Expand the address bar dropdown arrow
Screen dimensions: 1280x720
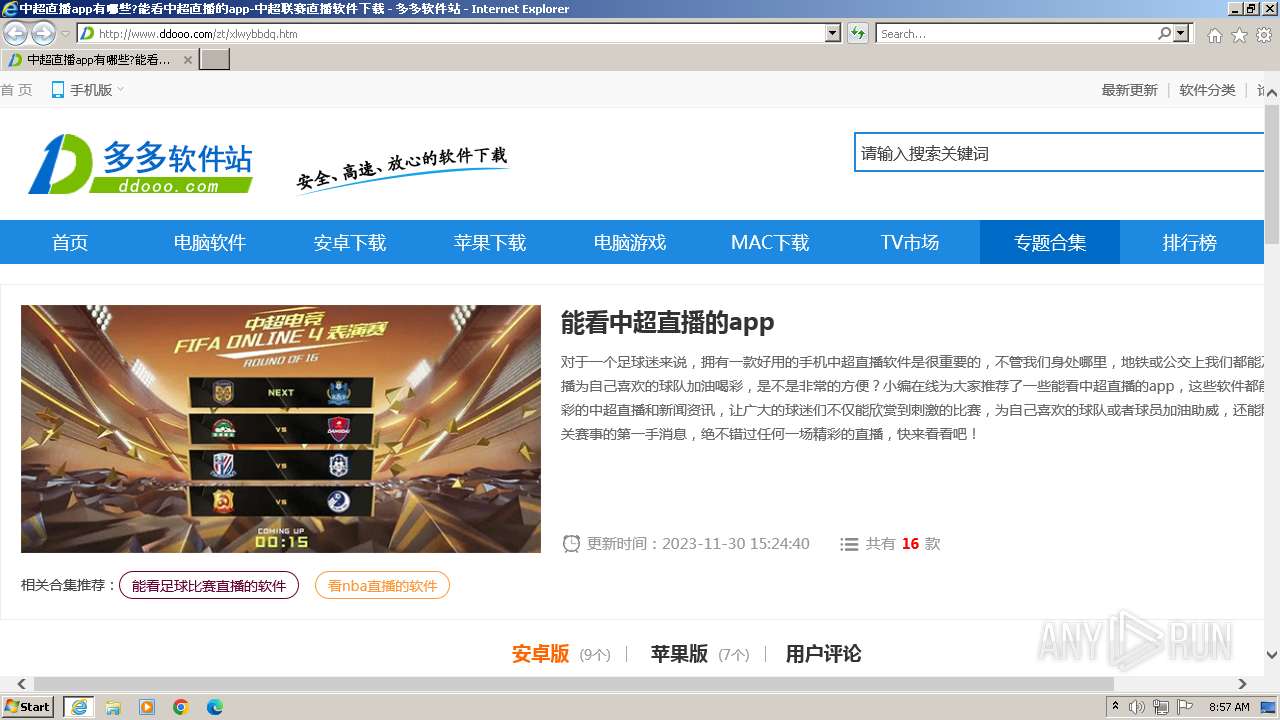833,33
